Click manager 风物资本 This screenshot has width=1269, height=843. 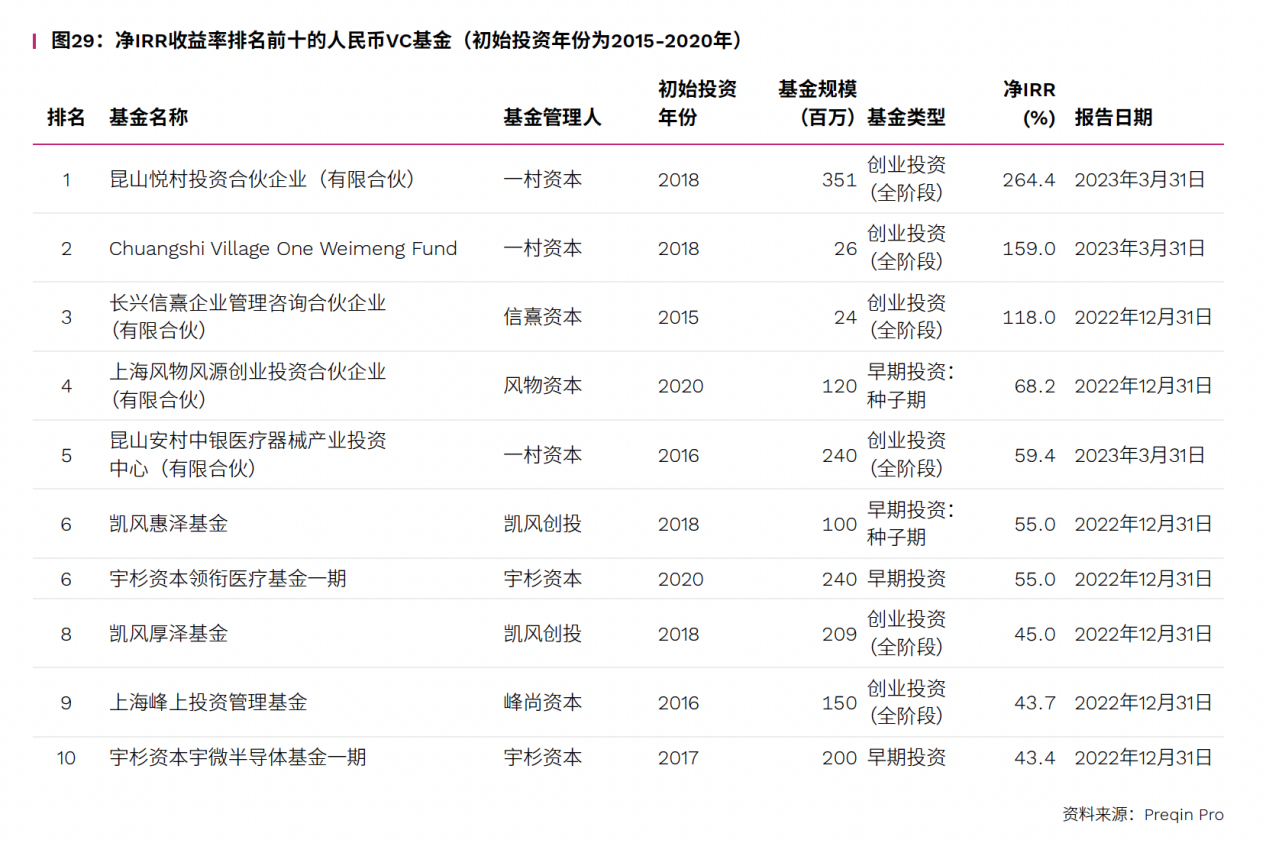[x=542, y=386]
